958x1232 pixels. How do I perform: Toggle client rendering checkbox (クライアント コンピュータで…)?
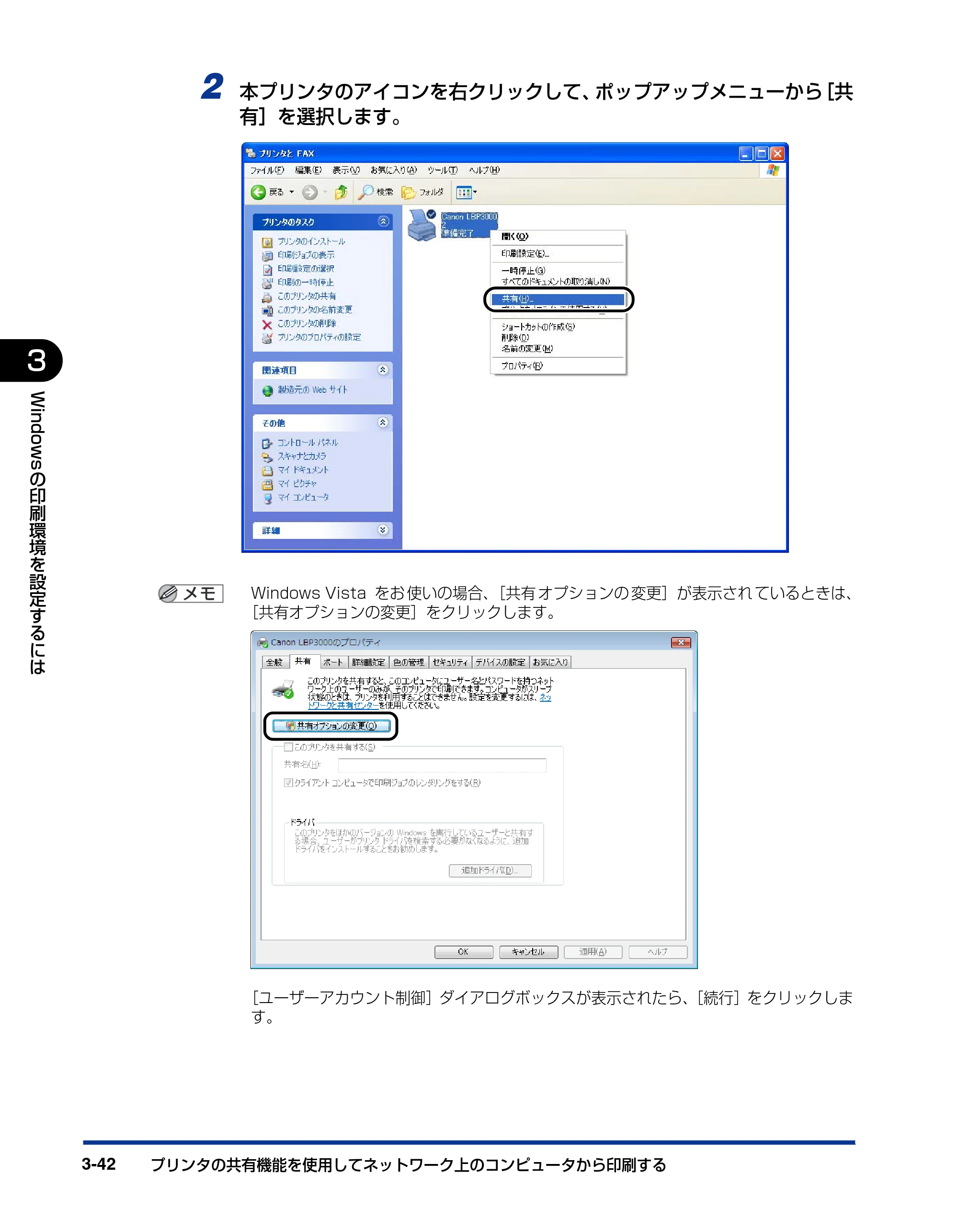click(288, 782)
